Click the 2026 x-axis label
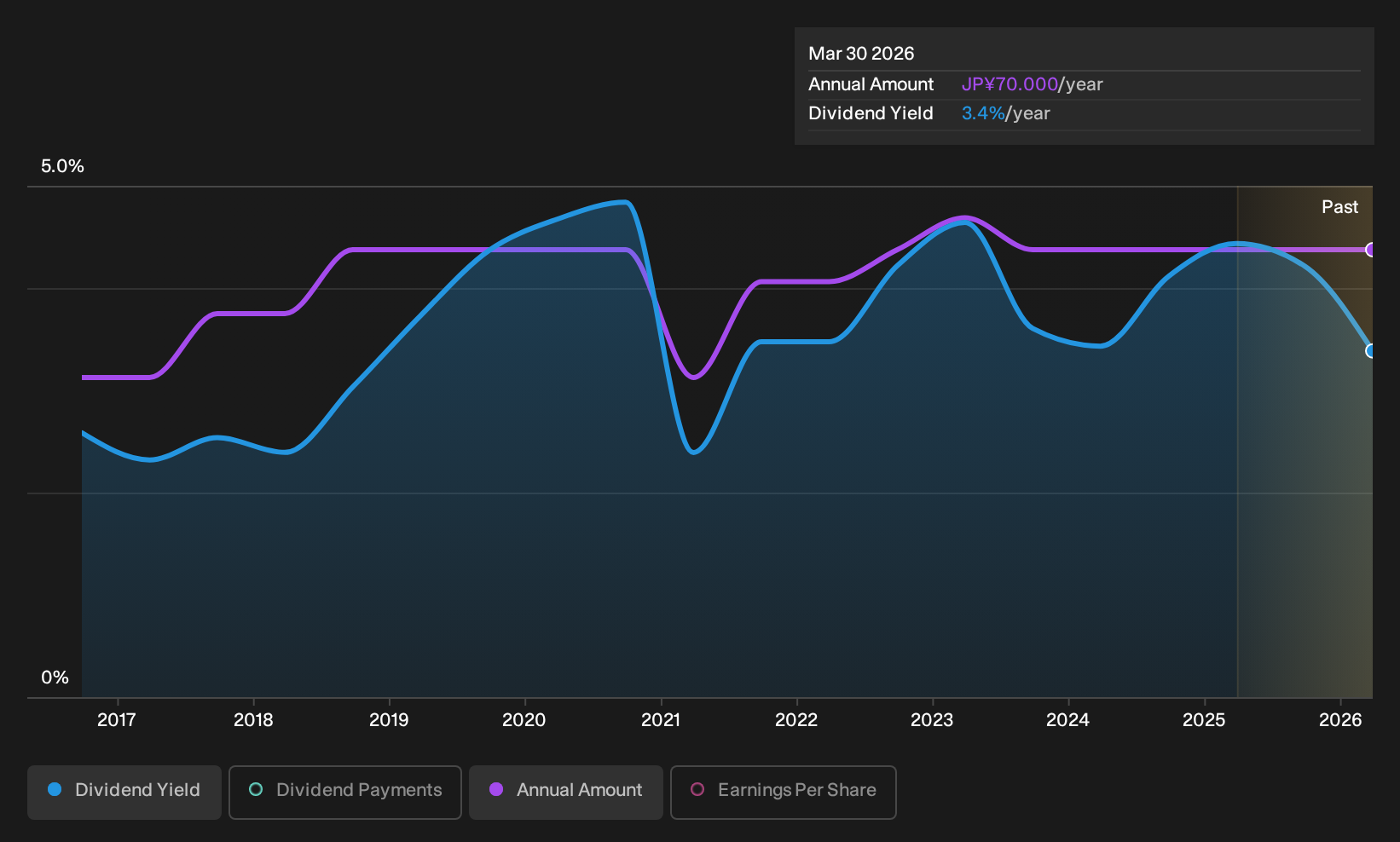This screenshot has height=842, width=1400. point(1340,720)
